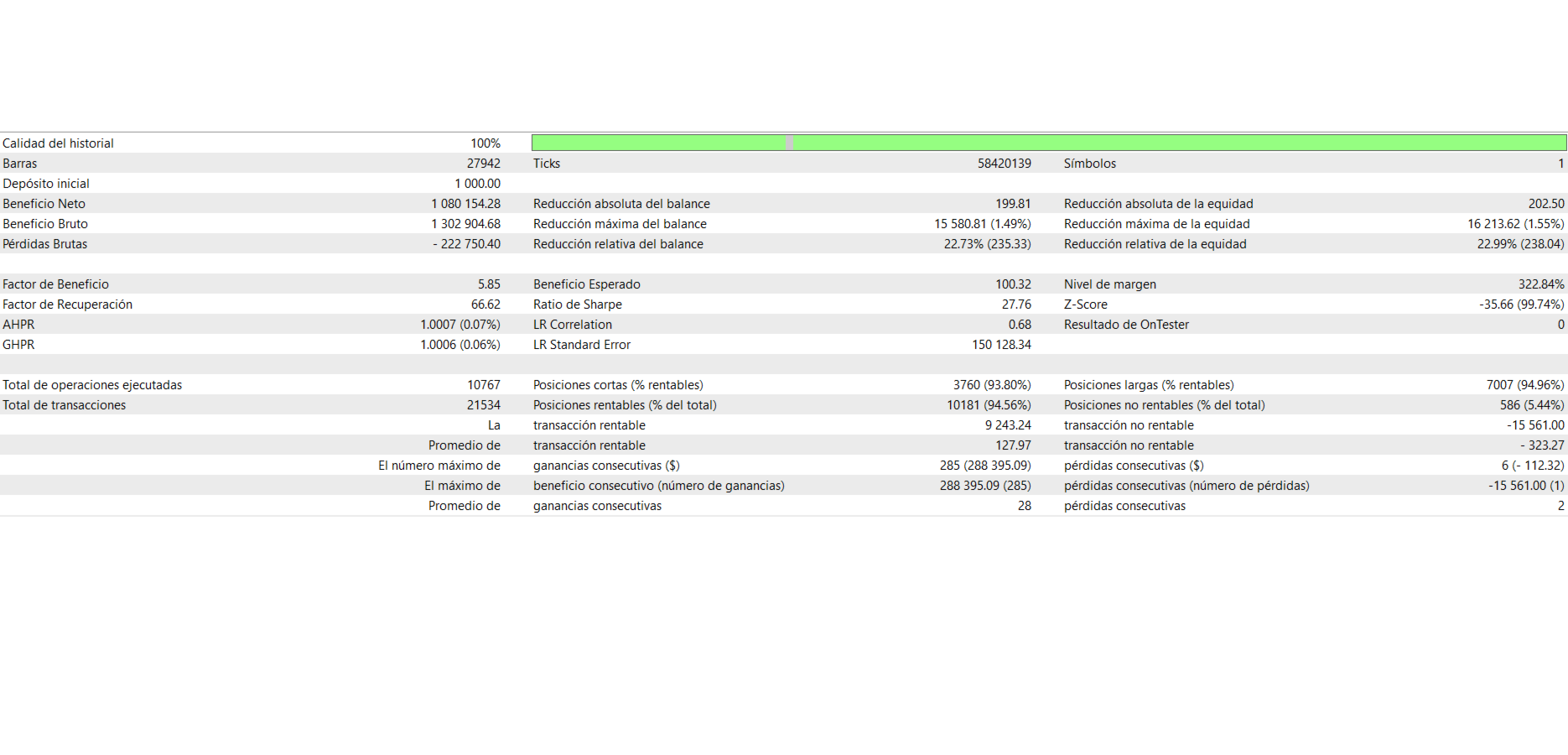Click the value - 323.27

click(x=1542, y=445)
